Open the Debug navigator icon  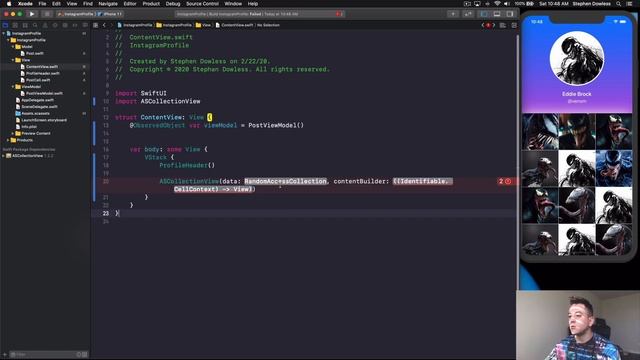(x=65, y=25)
